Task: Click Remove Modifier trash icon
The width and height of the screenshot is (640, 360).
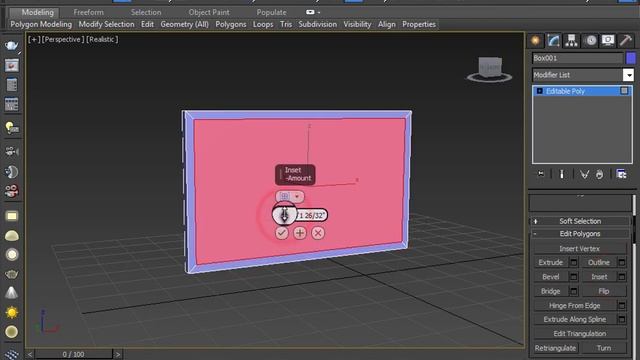Action: pyautogui.click(x=599, y=174)
